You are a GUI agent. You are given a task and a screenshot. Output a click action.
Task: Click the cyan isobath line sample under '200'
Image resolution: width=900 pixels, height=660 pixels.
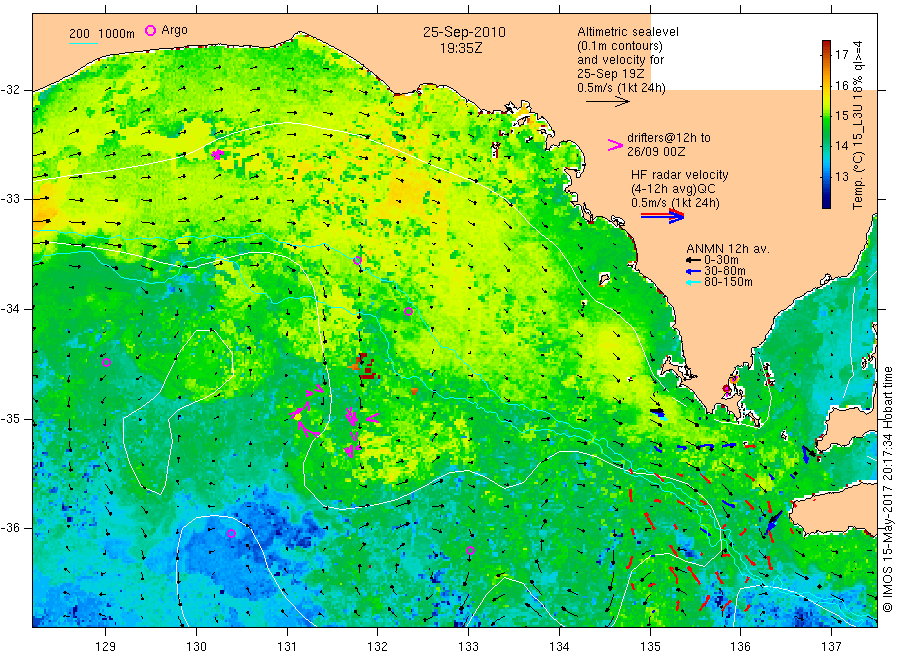click(x=83, y=43)
